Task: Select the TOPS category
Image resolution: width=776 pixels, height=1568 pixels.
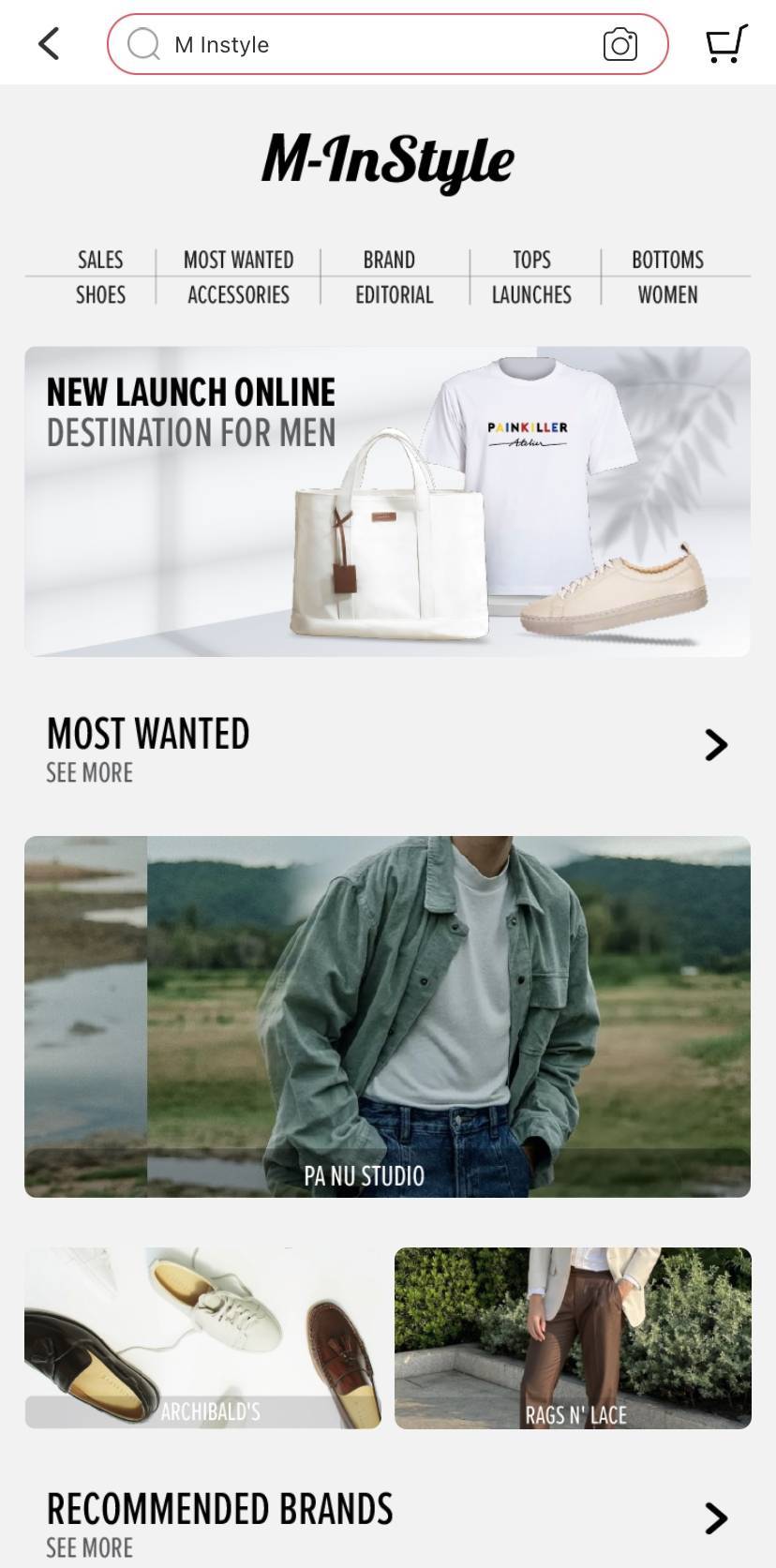Action: 531,260
